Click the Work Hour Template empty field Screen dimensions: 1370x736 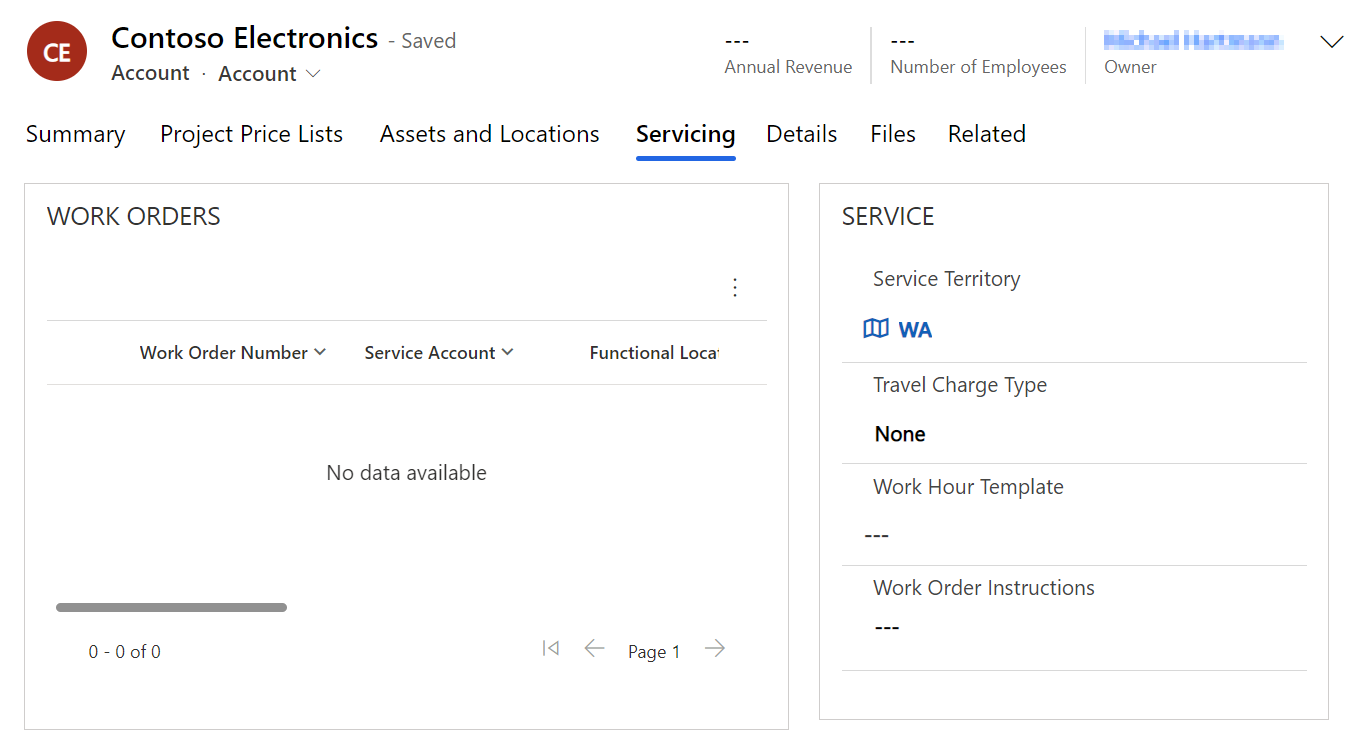[1074, 536]
